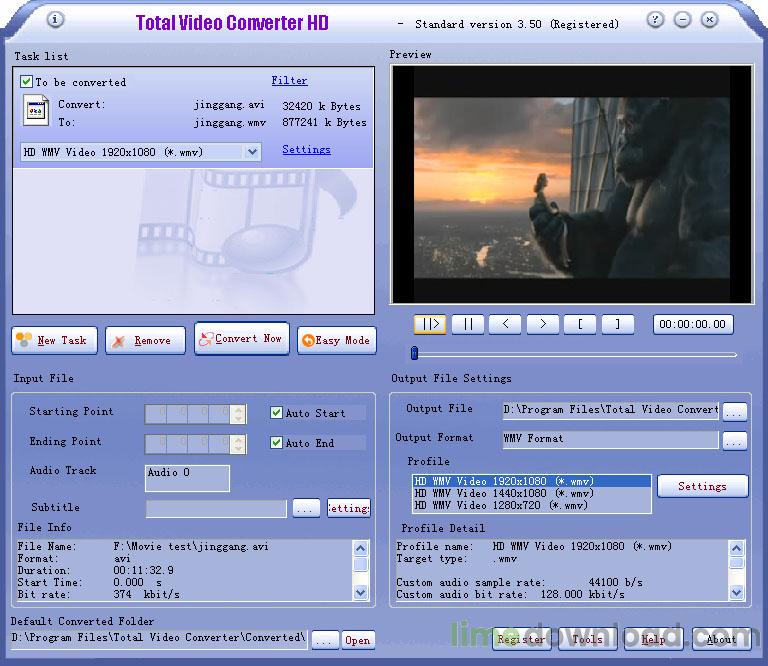This screenshot has height=666, width=768.
Task: Click the Filter link
Action: coord(289,81)
